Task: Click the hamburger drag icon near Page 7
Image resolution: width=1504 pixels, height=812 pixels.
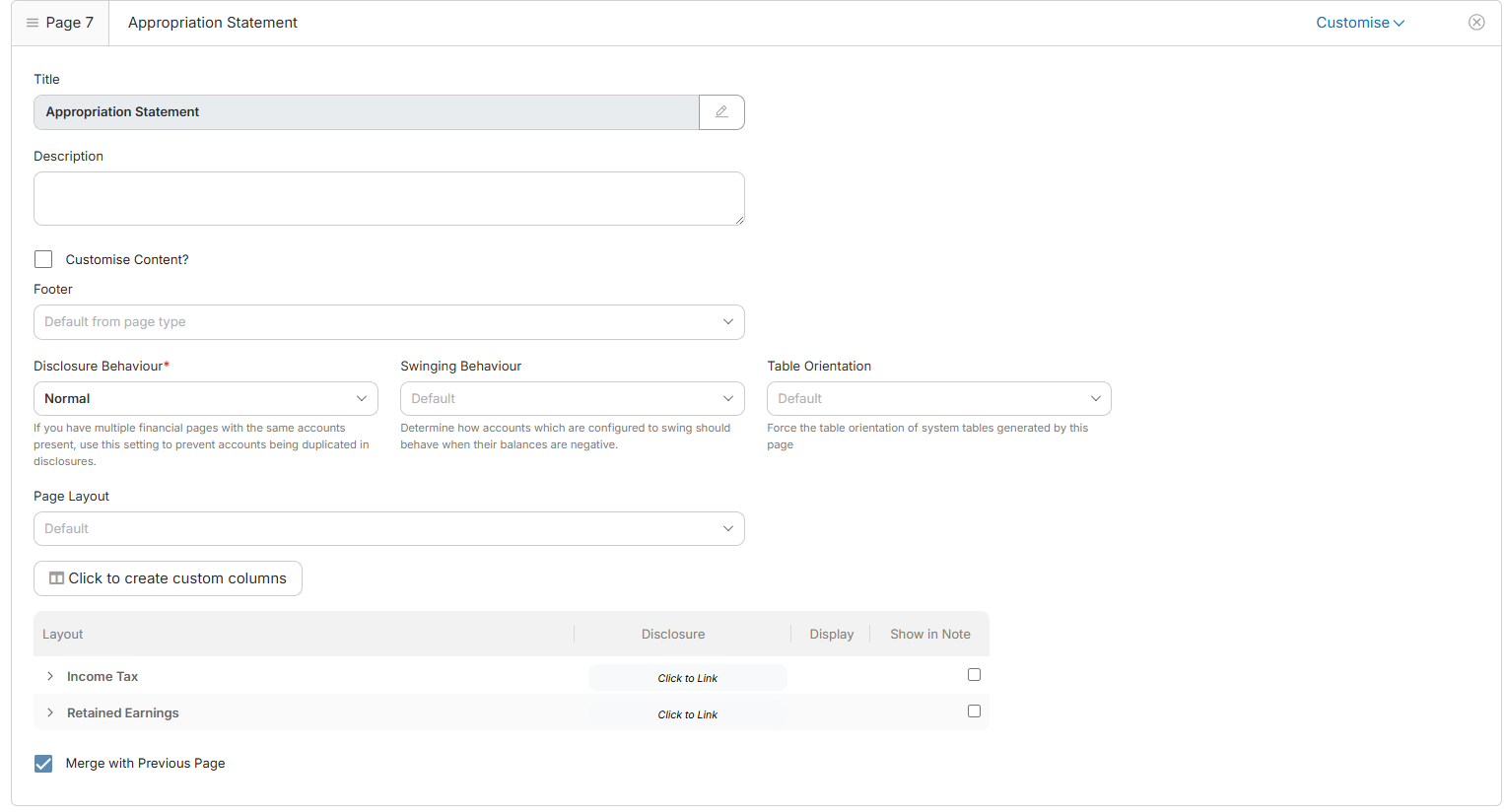Action: click(x=33, y=23)
